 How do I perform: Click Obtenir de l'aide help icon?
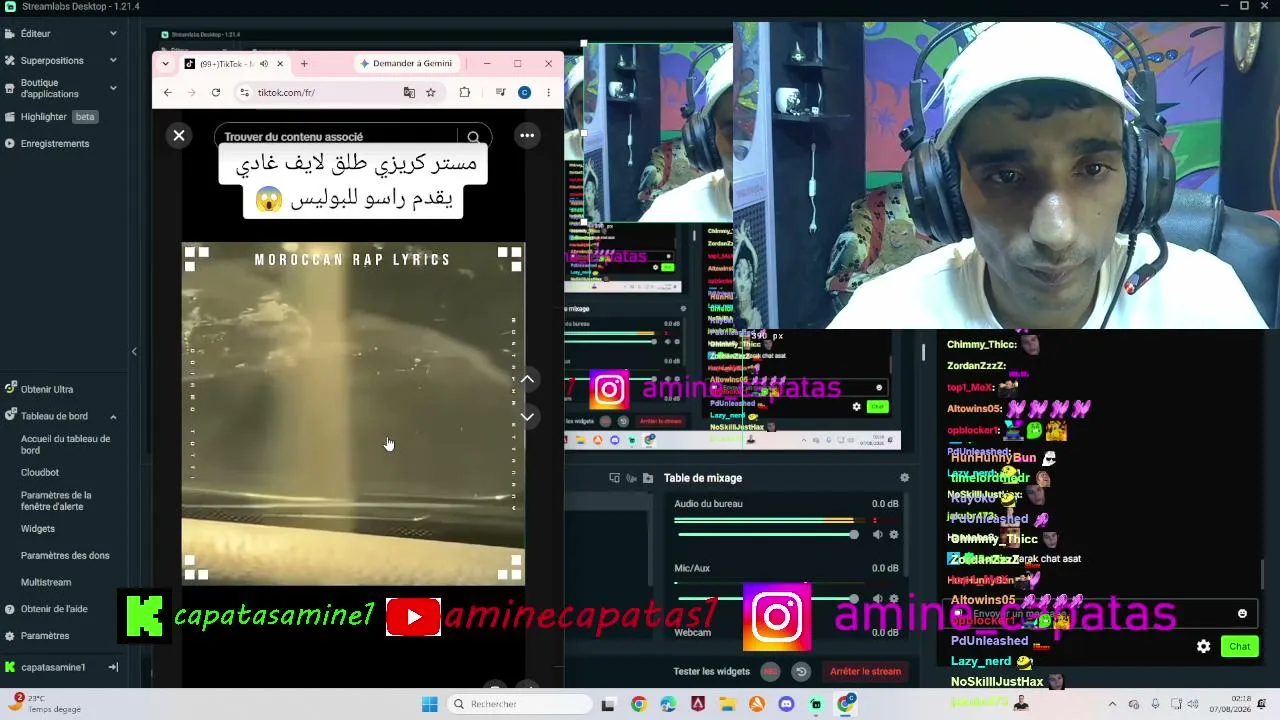pos(11,608)
